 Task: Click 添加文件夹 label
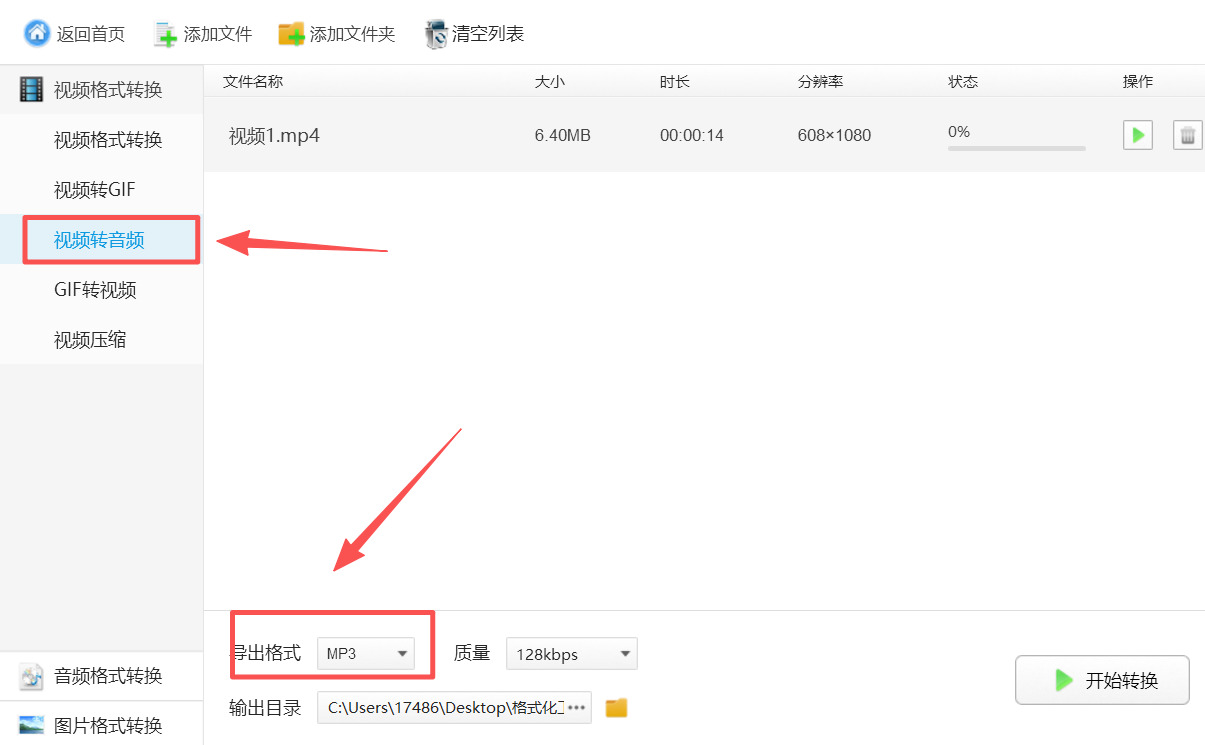353,34
